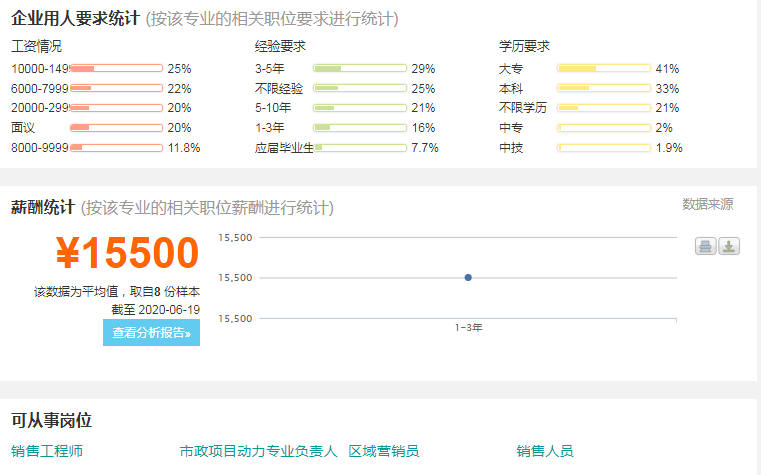
Task: Open the 市政项目动力专业负责人 link
Action: pos(258,451)
